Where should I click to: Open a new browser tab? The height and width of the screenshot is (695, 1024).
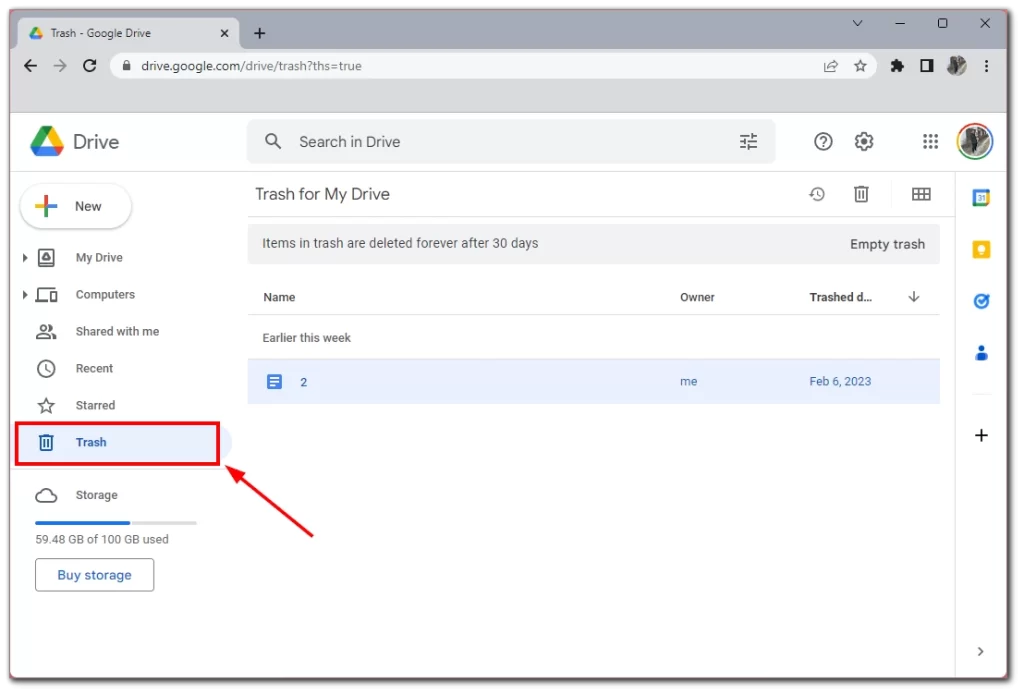coord(259,33)
